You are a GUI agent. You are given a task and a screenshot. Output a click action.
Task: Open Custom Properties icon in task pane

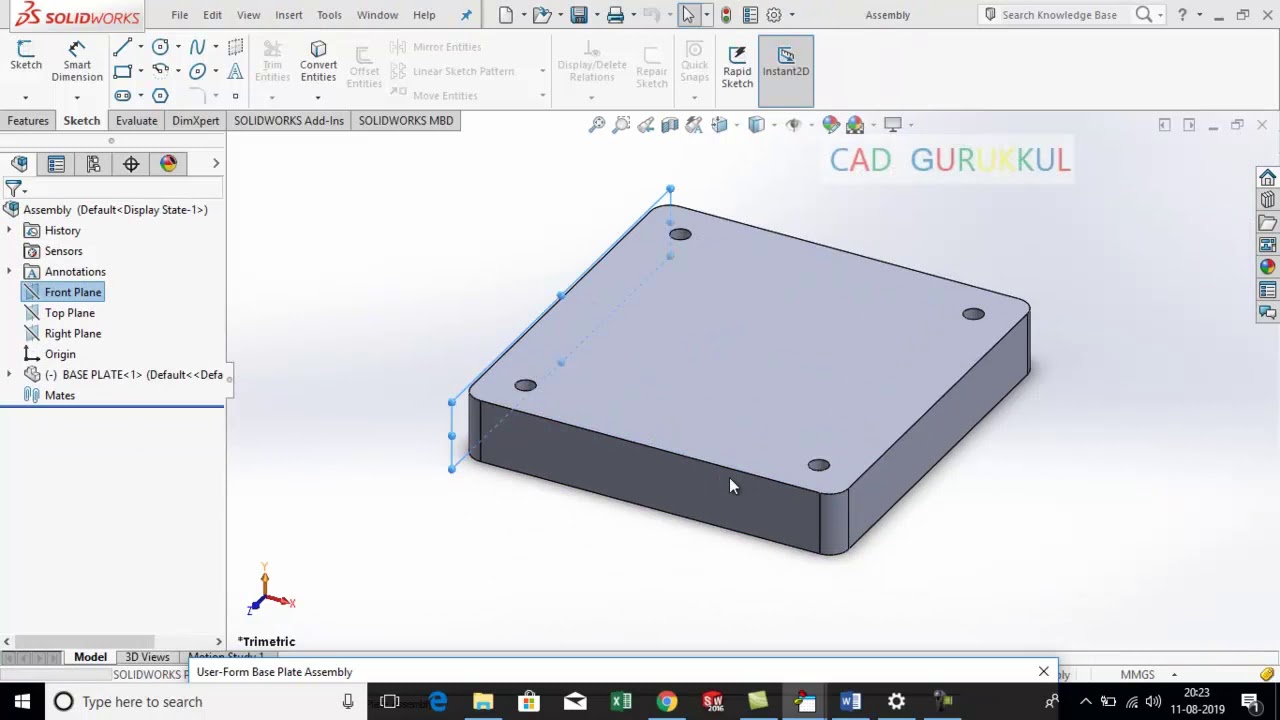pos(1268,290)
